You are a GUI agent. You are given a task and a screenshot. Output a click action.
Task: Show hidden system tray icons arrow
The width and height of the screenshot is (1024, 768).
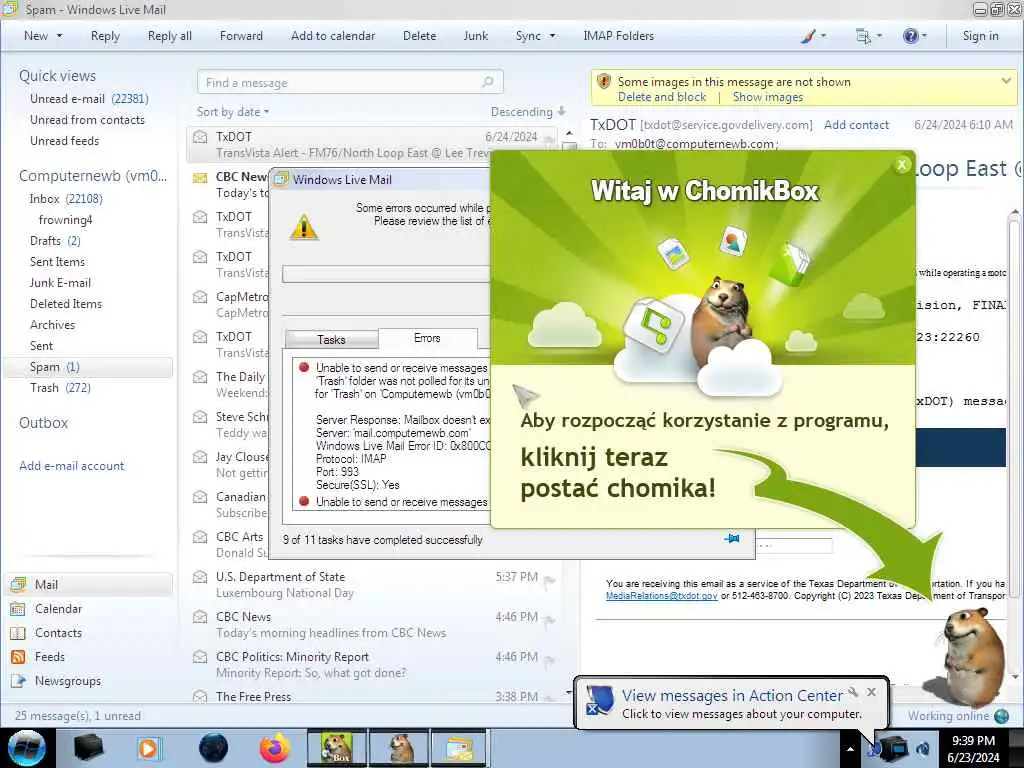[850, 749]
